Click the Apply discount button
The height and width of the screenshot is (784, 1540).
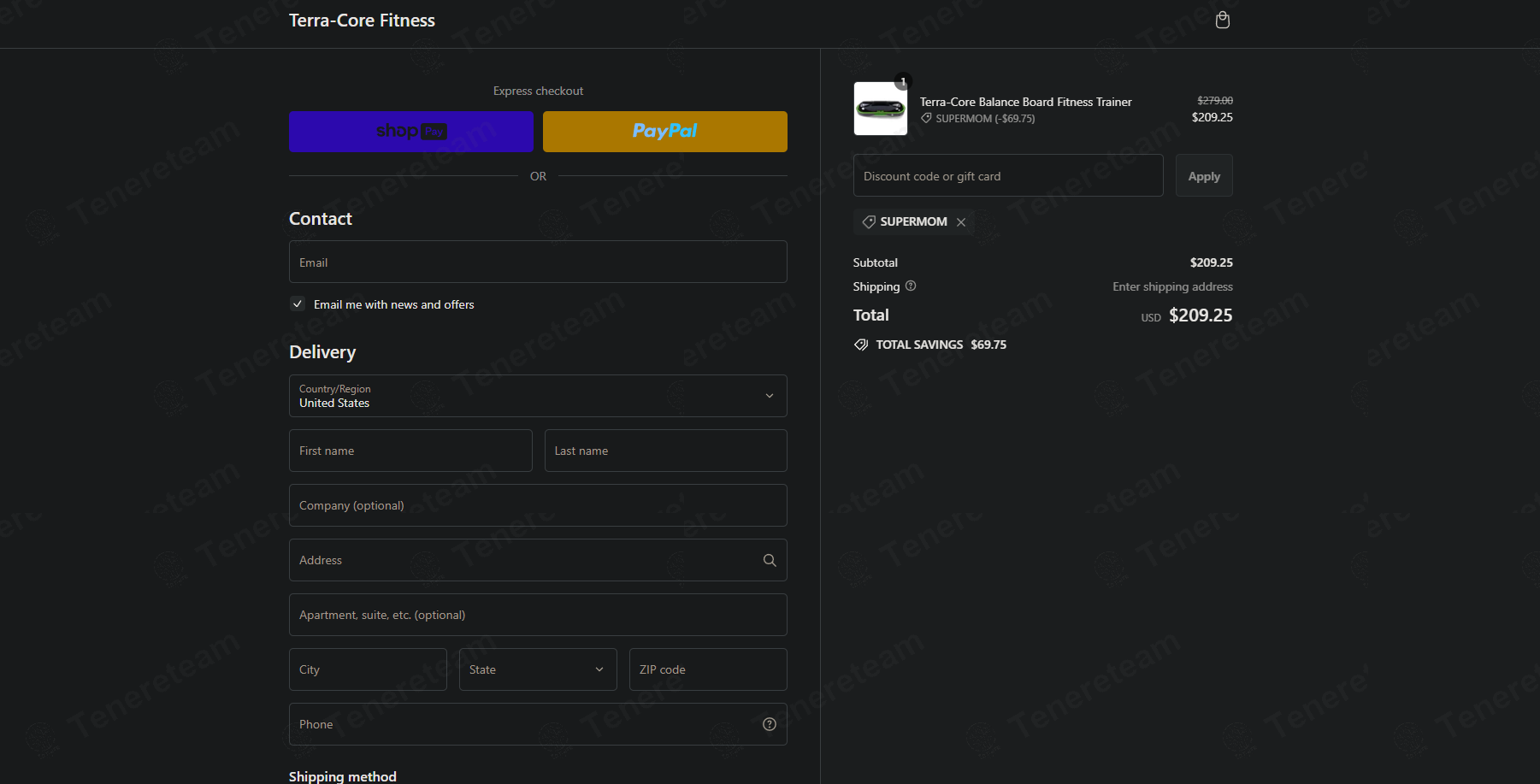(1204, 175)
